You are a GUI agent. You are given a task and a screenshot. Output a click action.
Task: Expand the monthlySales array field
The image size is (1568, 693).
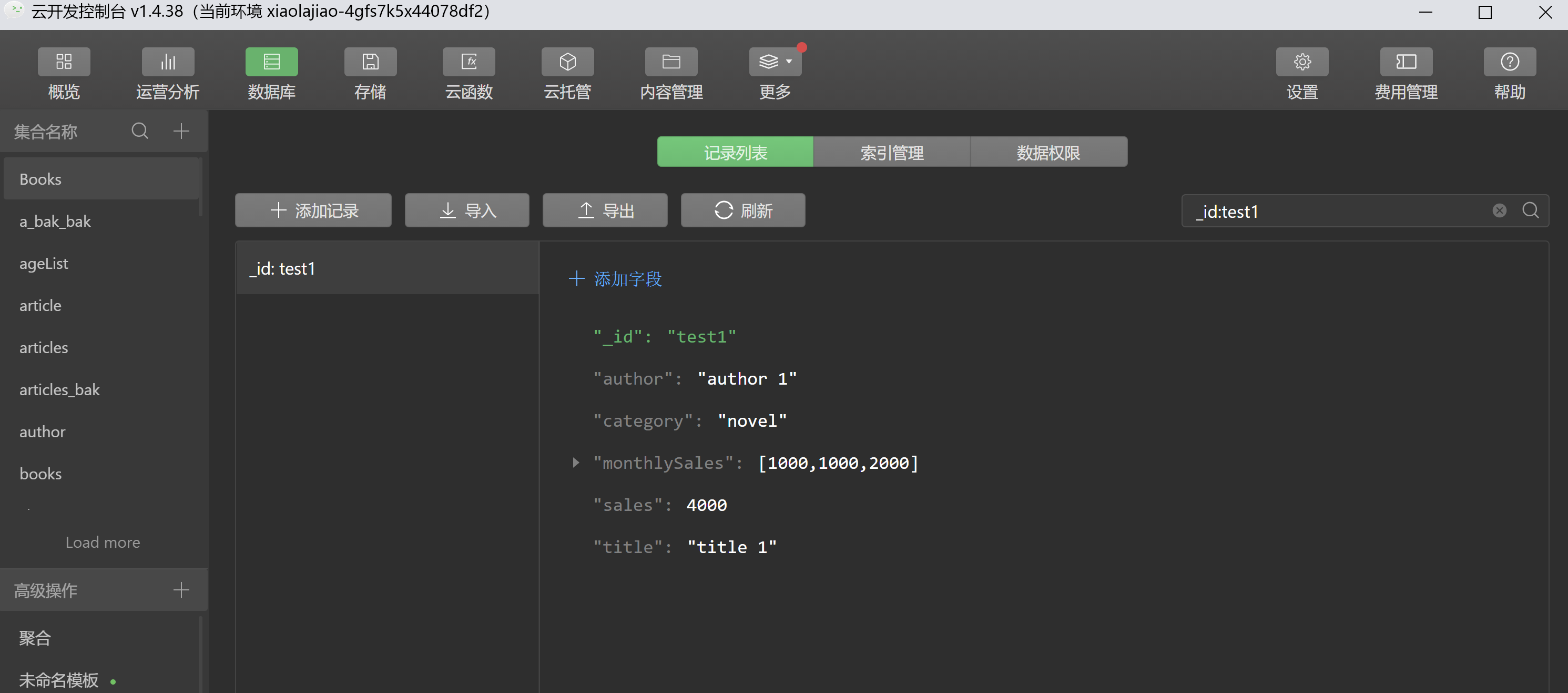coord(575,463)
